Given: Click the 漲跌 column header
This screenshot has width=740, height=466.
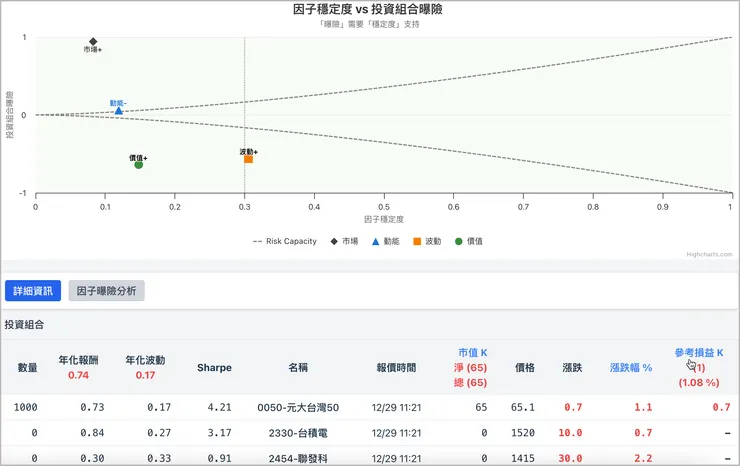Looking at the screenshot, I should click(x=572, y=367).
